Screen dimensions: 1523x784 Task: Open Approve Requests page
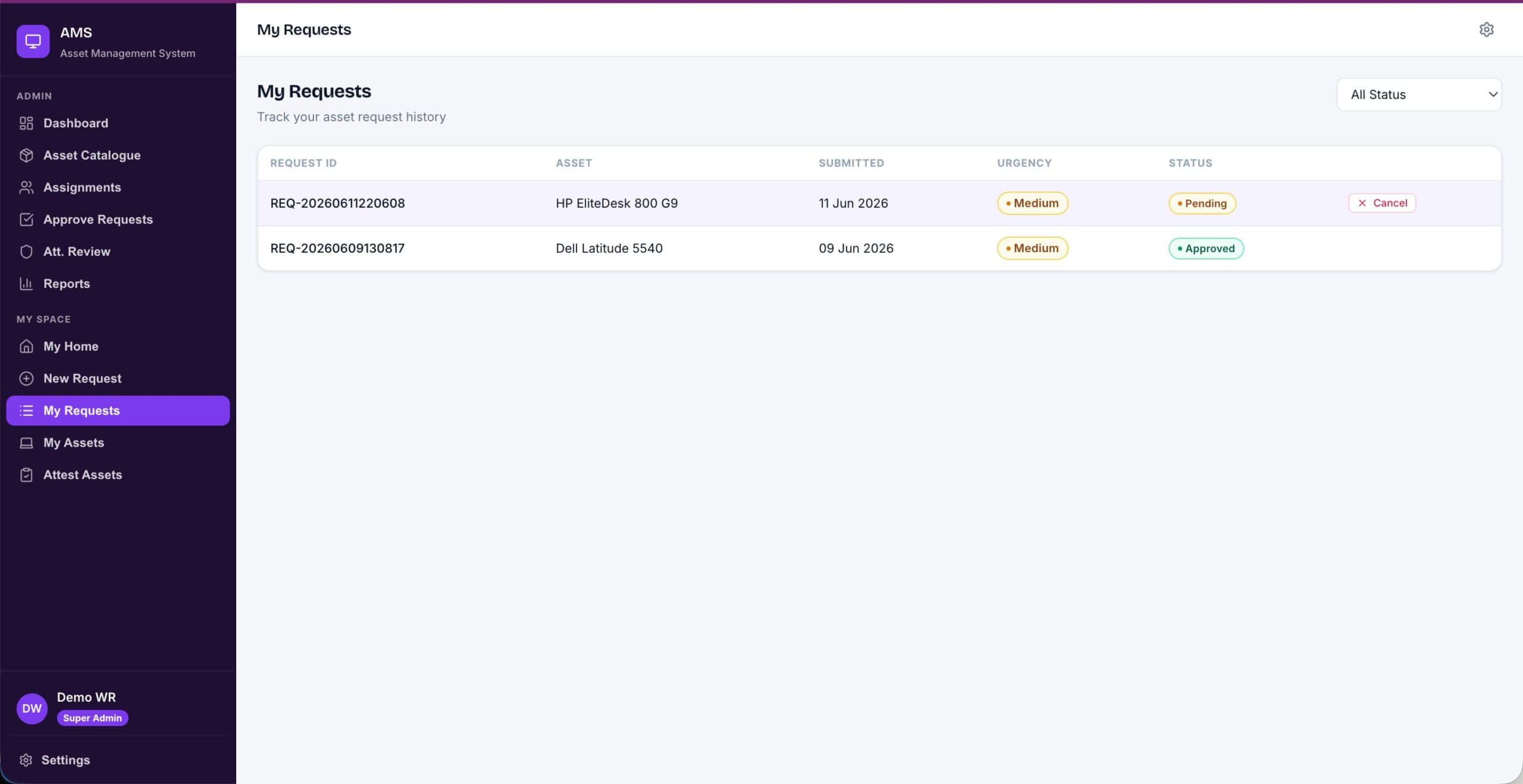coord(118,219)
